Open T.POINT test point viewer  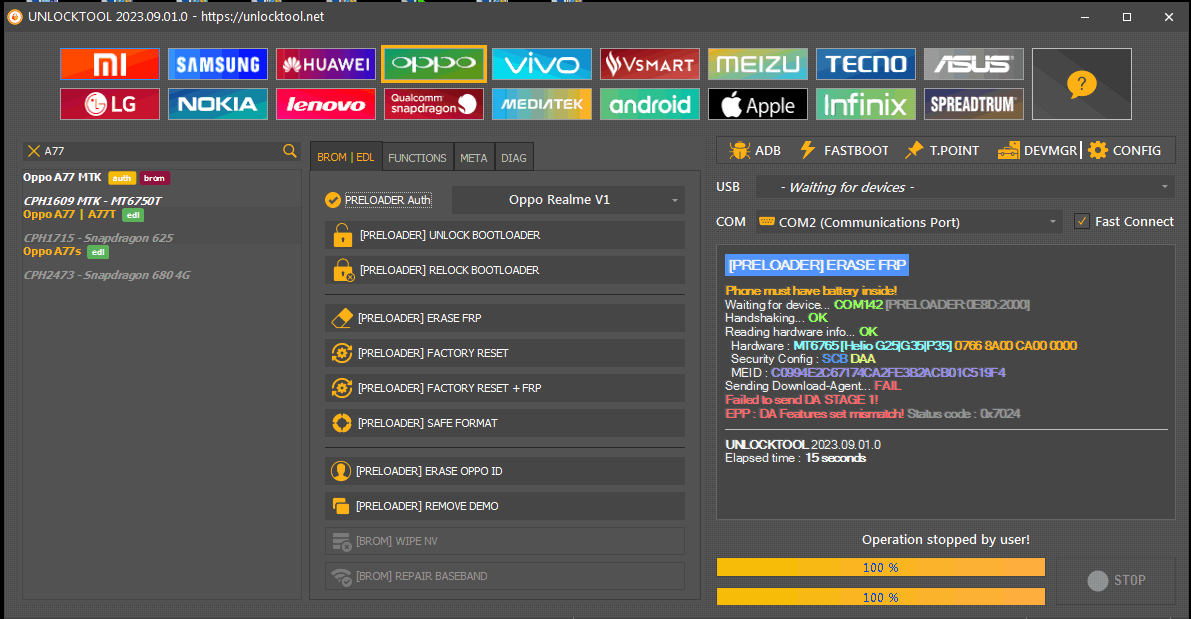click(942, 150)
